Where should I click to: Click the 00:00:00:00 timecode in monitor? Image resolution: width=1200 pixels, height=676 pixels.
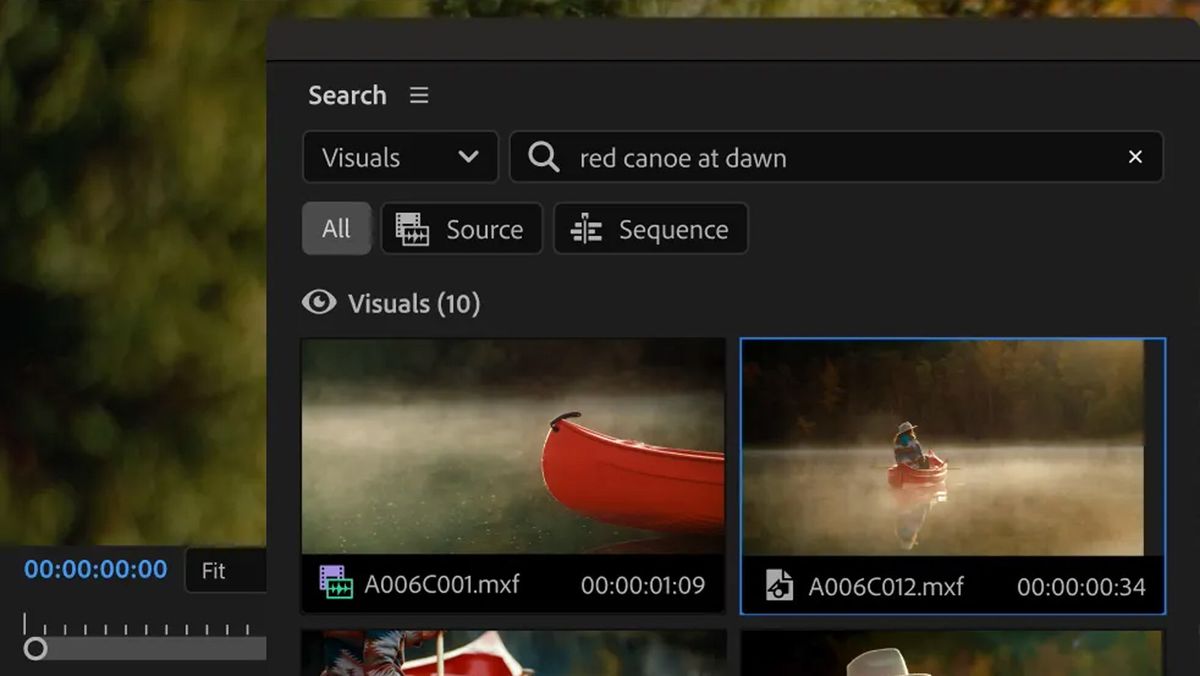point(95,570)
